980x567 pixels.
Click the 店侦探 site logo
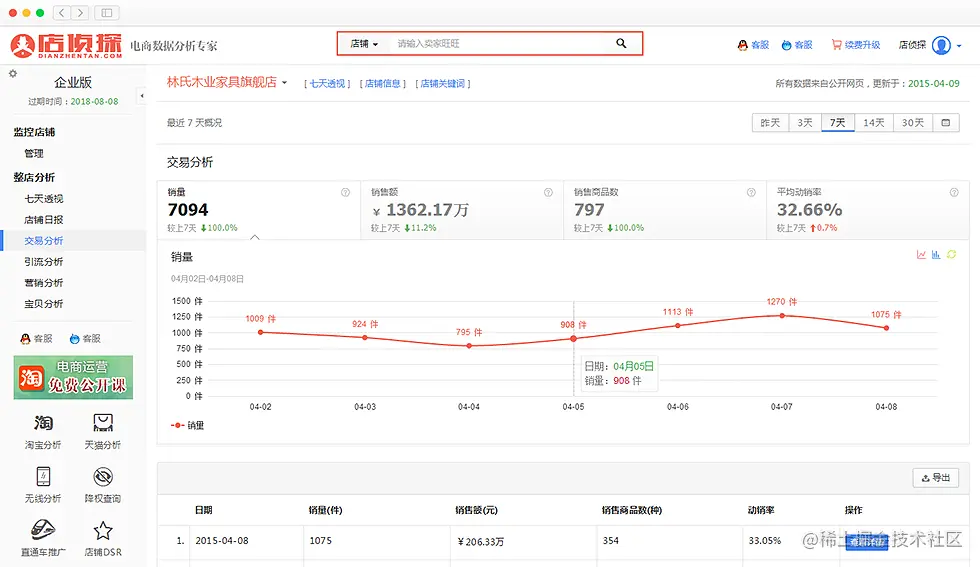point(66,45)
